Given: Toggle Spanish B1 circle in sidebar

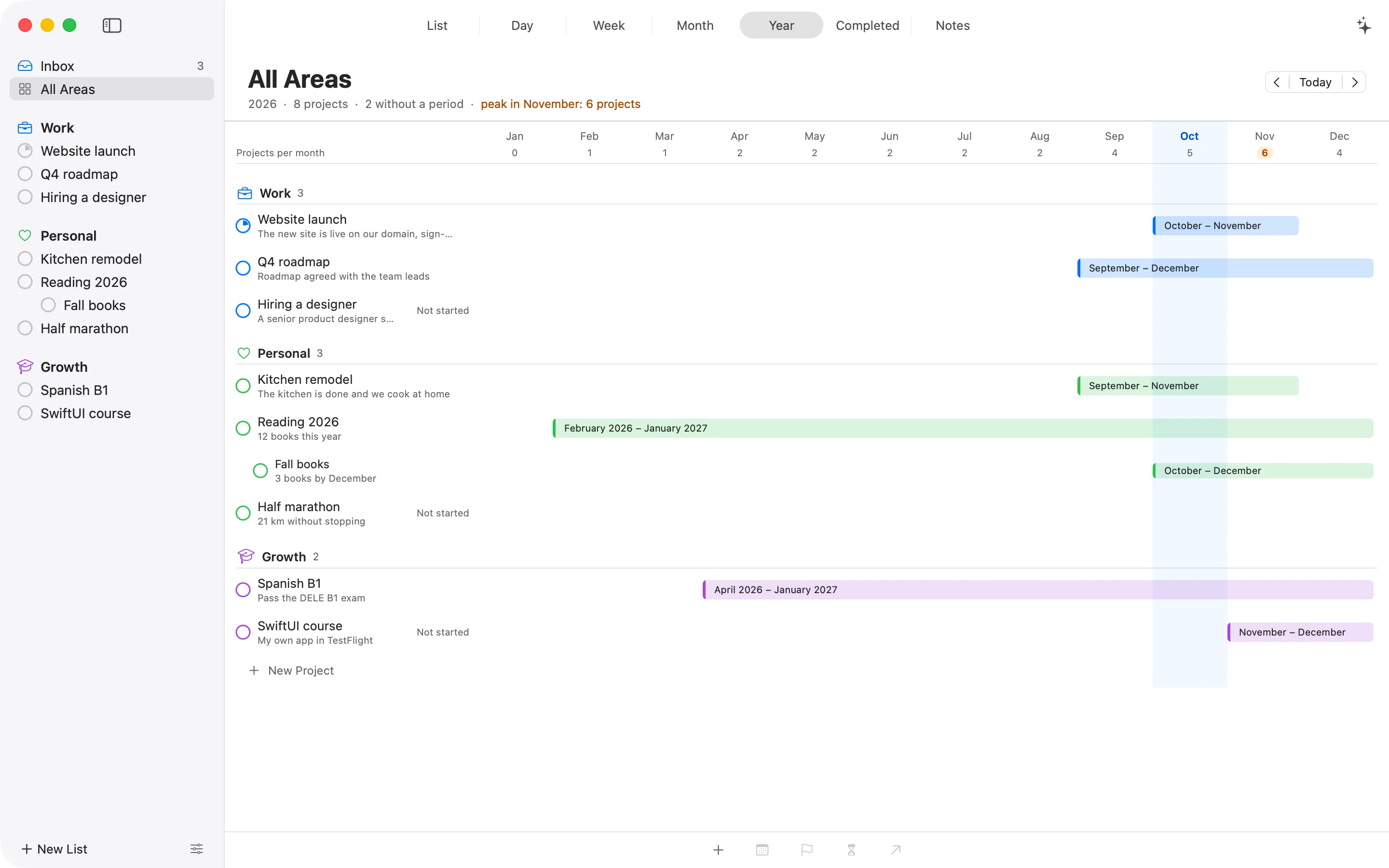Looking at the screenshot, I should pos(25,390).
